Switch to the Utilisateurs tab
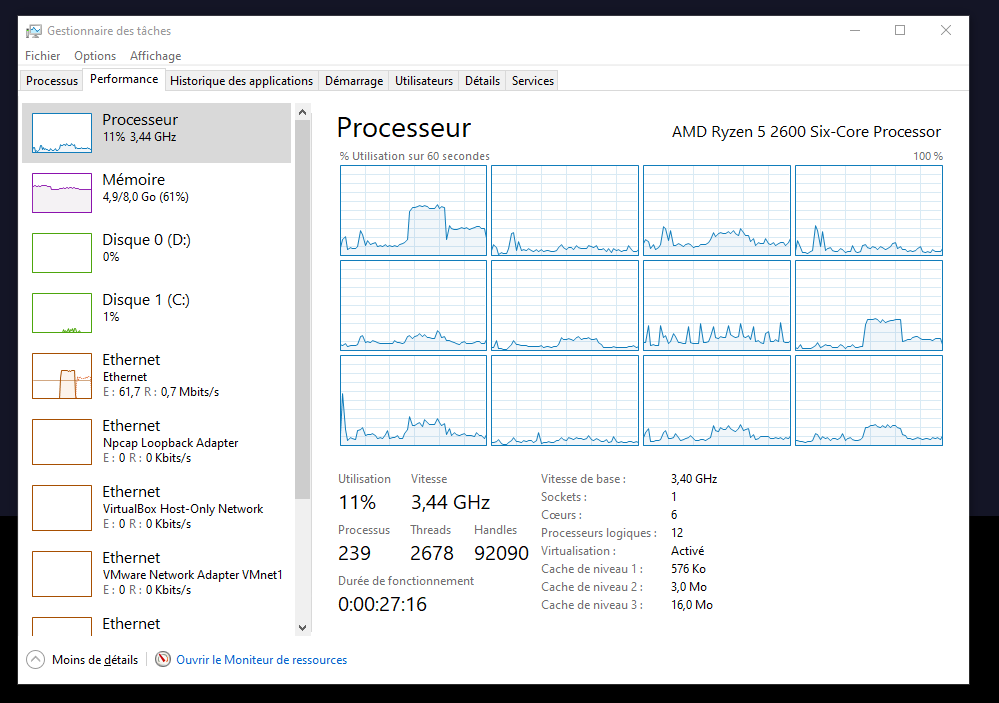The image size is (999, 703). (424, 81)
